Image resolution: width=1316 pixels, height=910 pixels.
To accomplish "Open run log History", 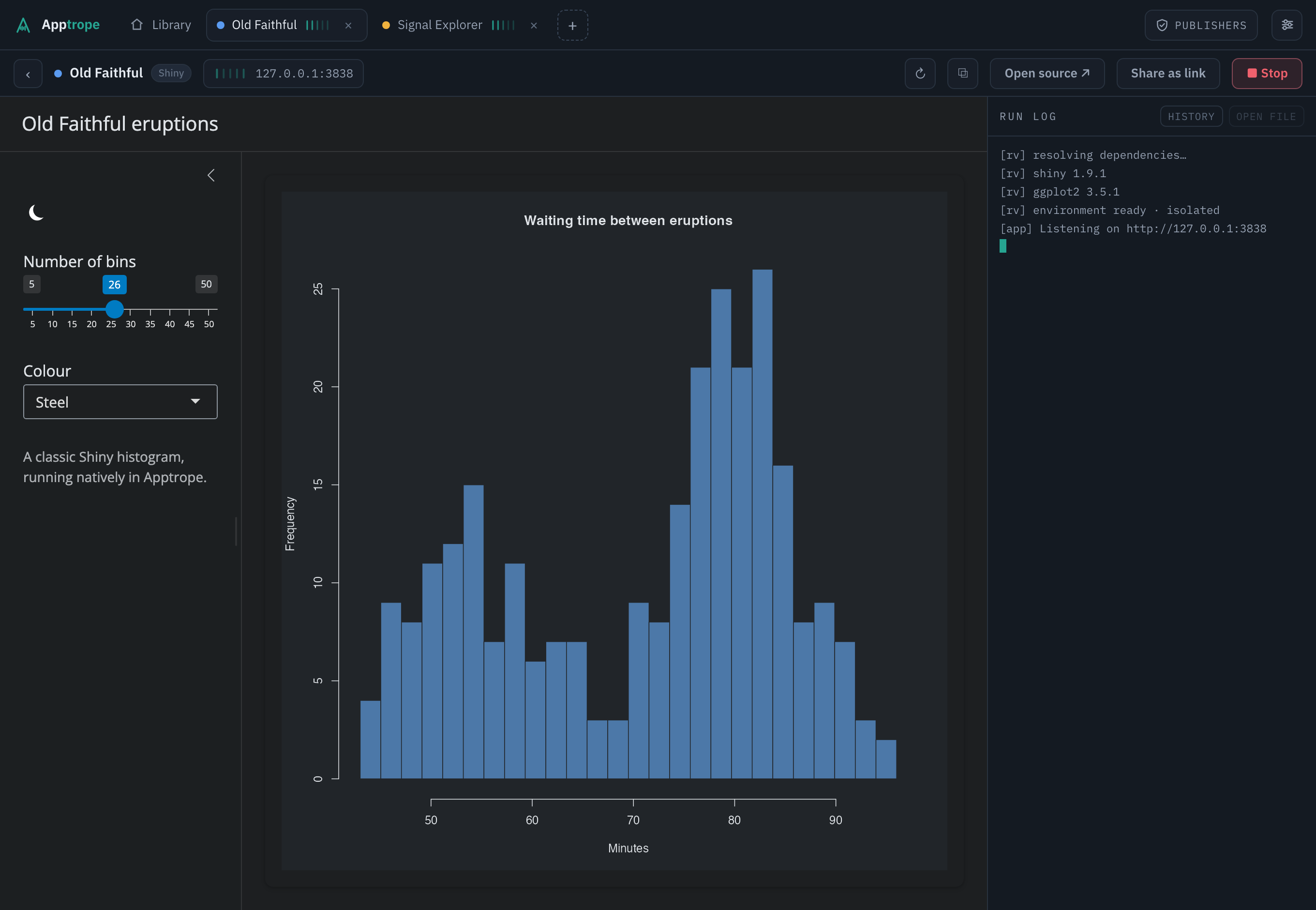I will (1191, 116).
